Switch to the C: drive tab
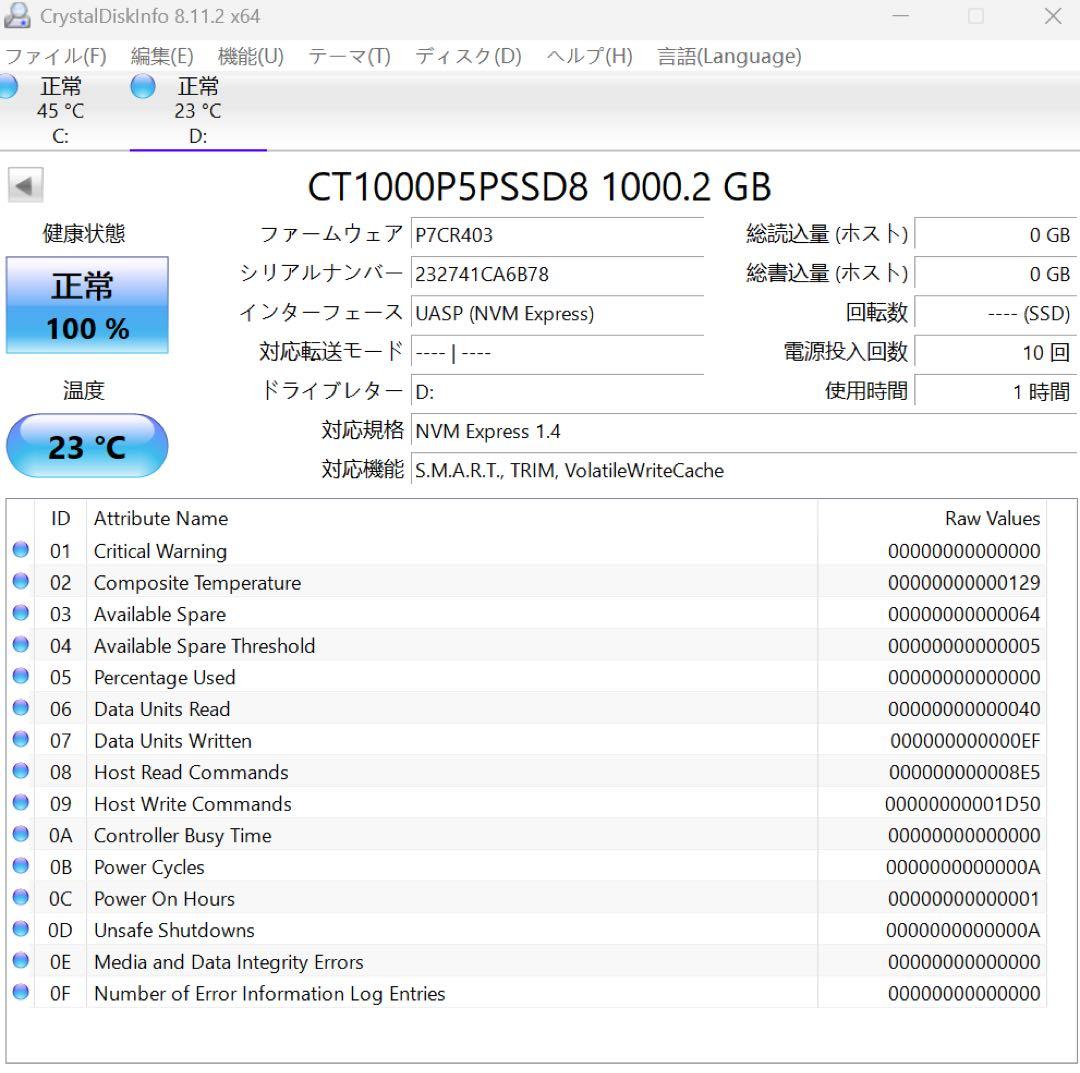This screenshot has height=1073, width=1080. click(58, 110)
